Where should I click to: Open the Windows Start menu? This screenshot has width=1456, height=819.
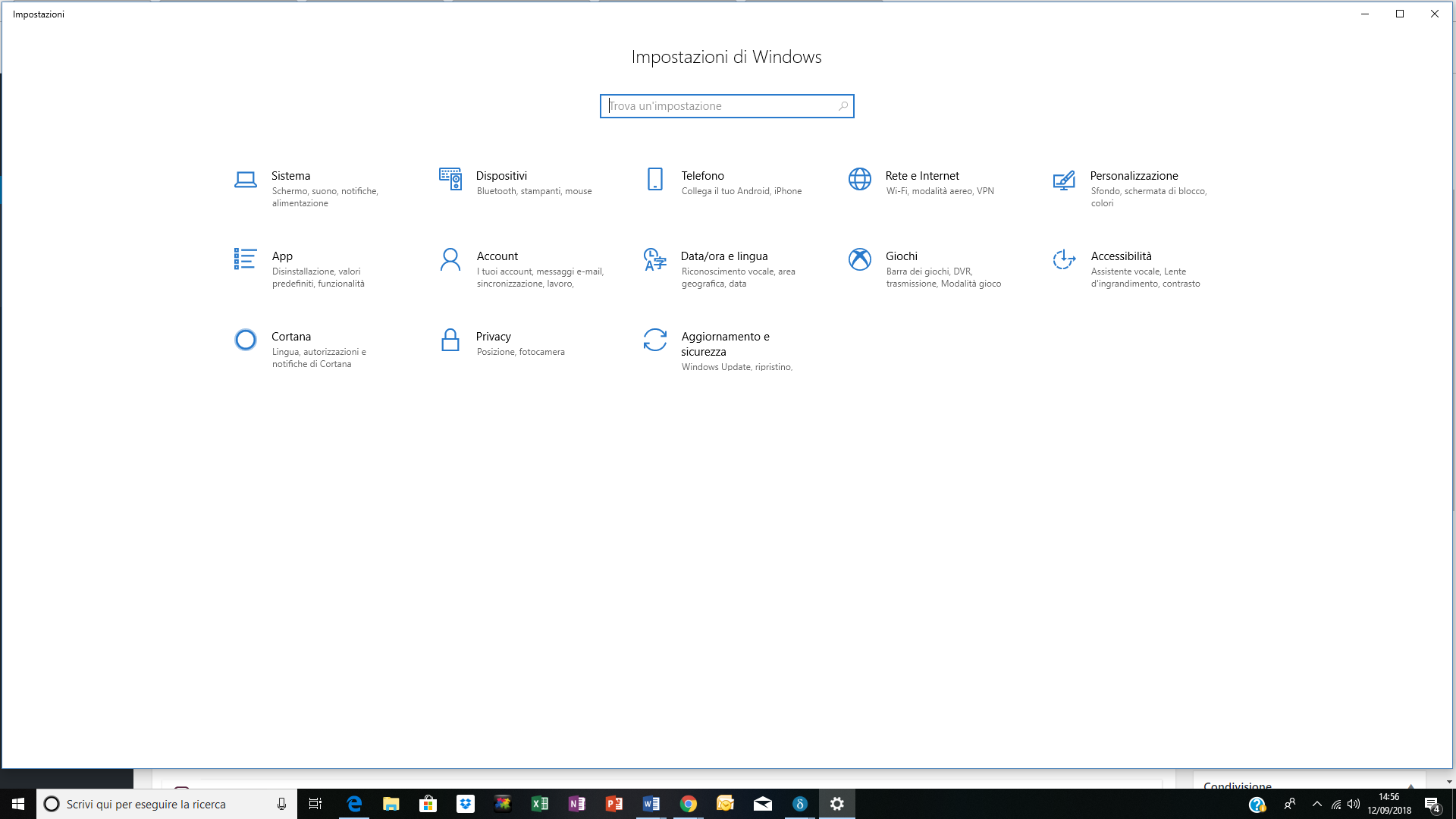tap(18, 804)
